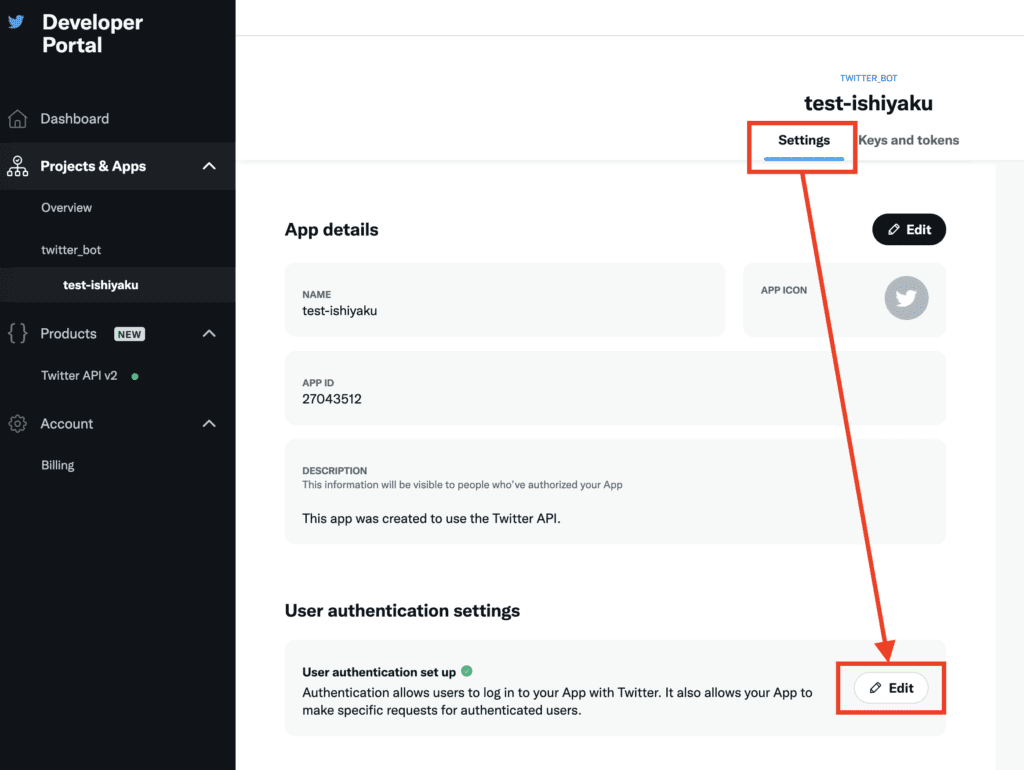
Task: Click the Dashboard home icon
Action: (17, 119)
